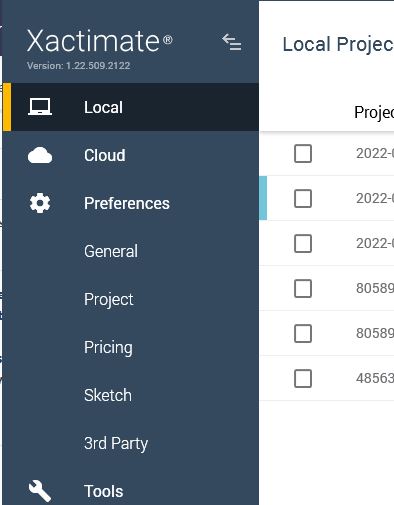Image resolution: width=394 pixels, height=505 pixels.
Task: Tick checkbox of first 2022 project row
Action: (x=303, y=153)
